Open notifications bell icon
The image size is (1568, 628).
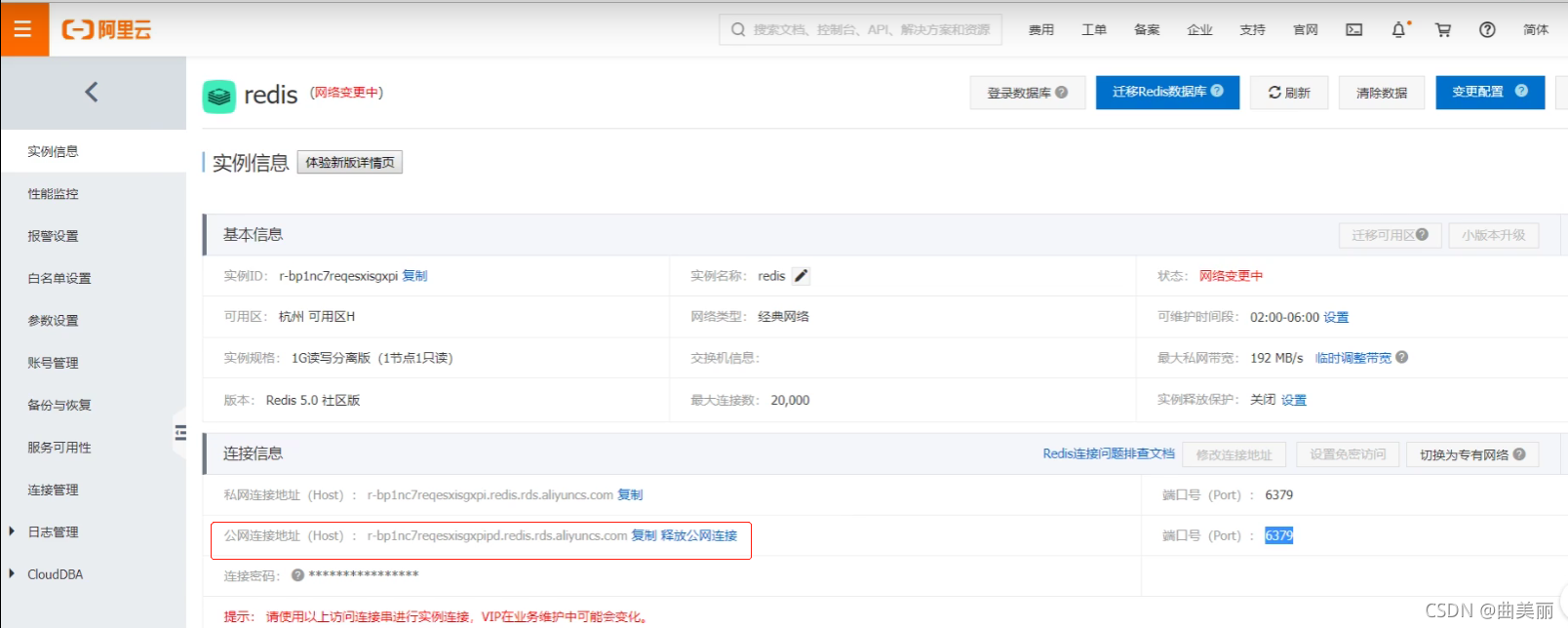(x=1398, y=30)
